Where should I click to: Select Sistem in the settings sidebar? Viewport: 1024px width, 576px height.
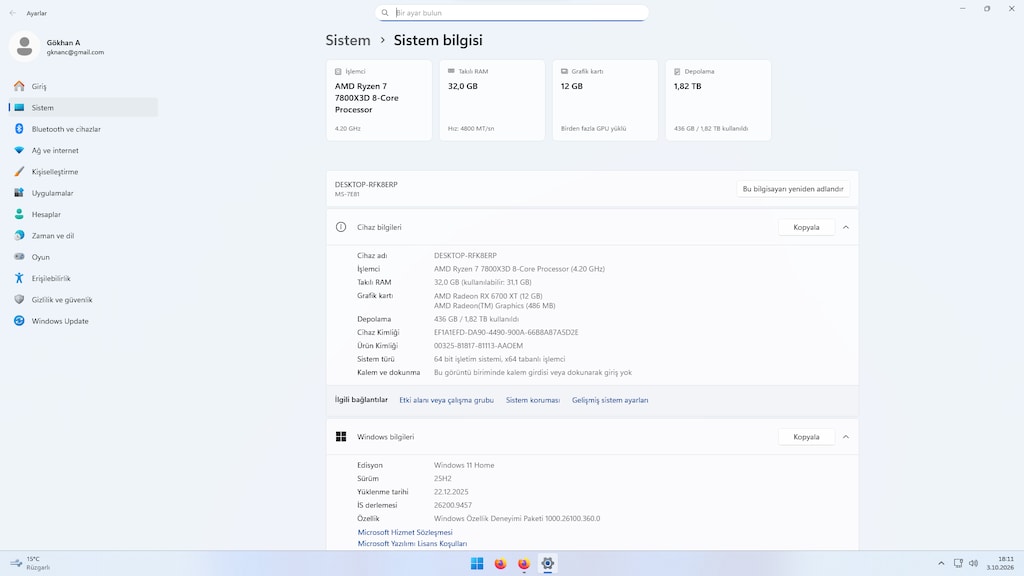pos(84,108)
